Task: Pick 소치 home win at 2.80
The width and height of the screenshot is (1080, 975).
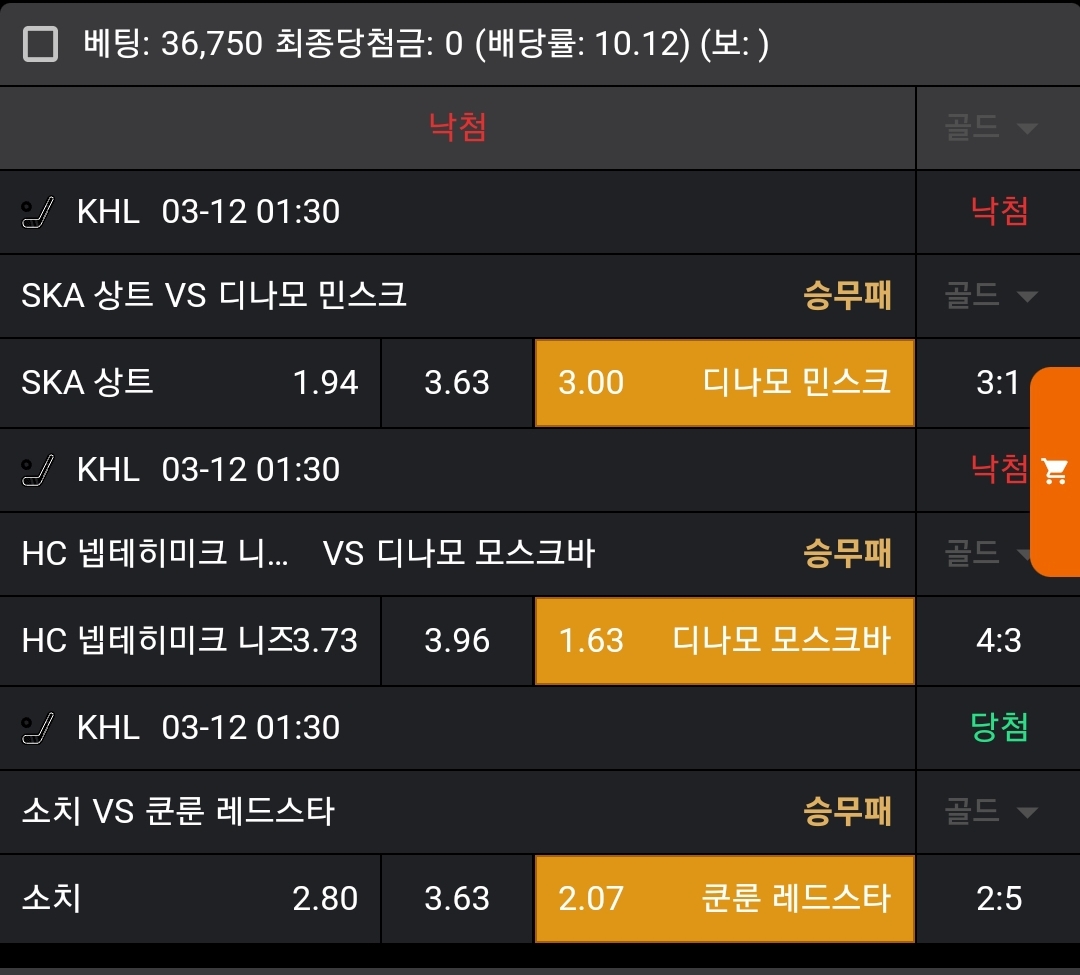Action: [x=190, y=899]
